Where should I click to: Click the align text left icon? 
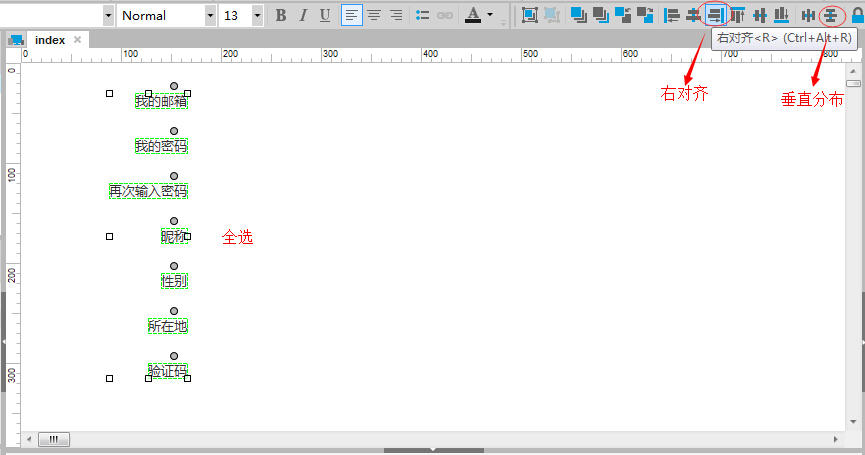tap(351, 15)
